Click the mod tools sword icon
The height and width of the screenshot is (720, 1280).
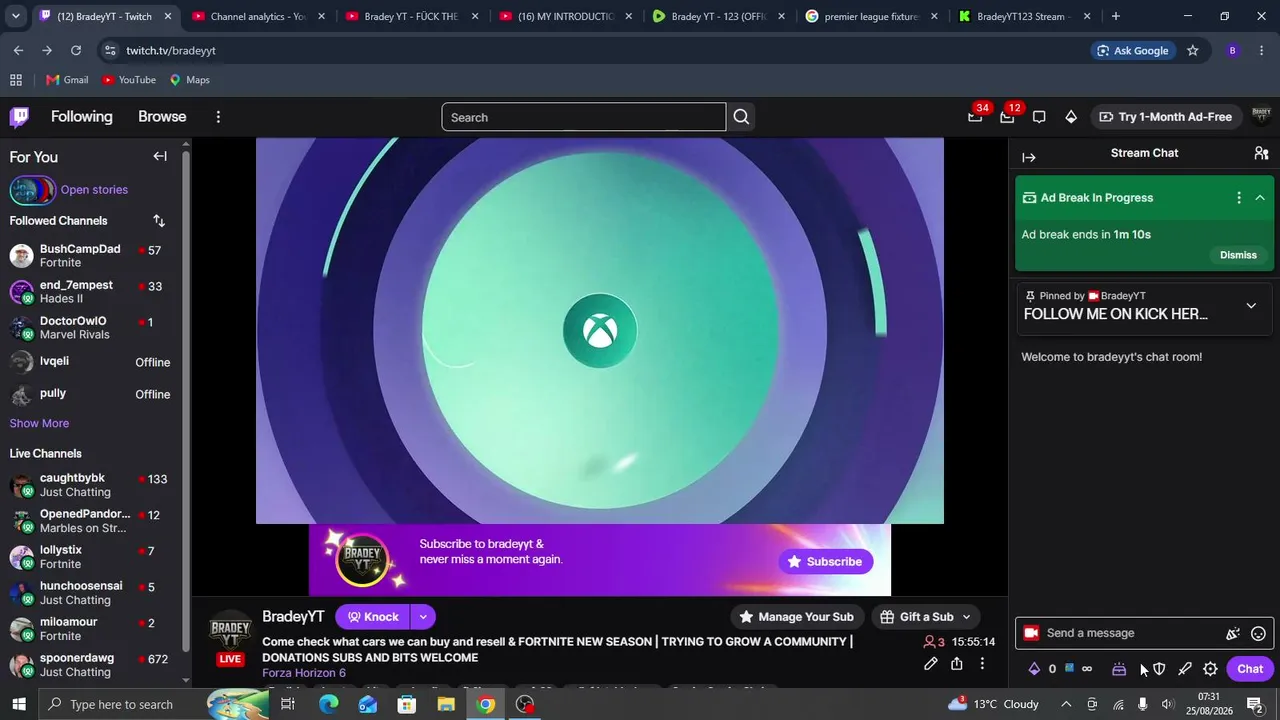click(x=1185, y=669)
